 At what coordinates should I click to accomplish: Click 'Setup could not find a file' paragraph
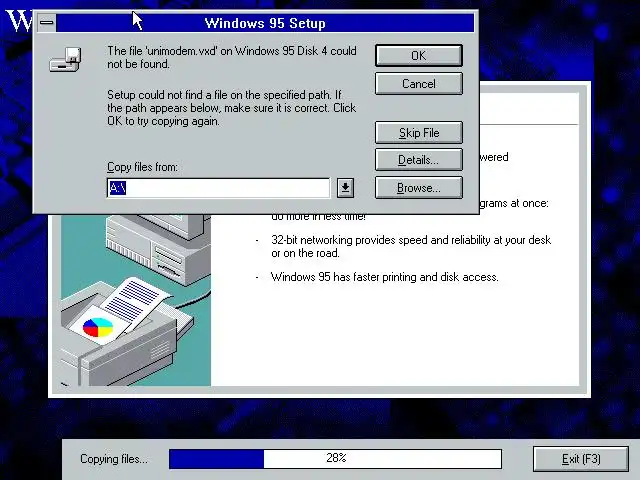(x=231, y=108)
